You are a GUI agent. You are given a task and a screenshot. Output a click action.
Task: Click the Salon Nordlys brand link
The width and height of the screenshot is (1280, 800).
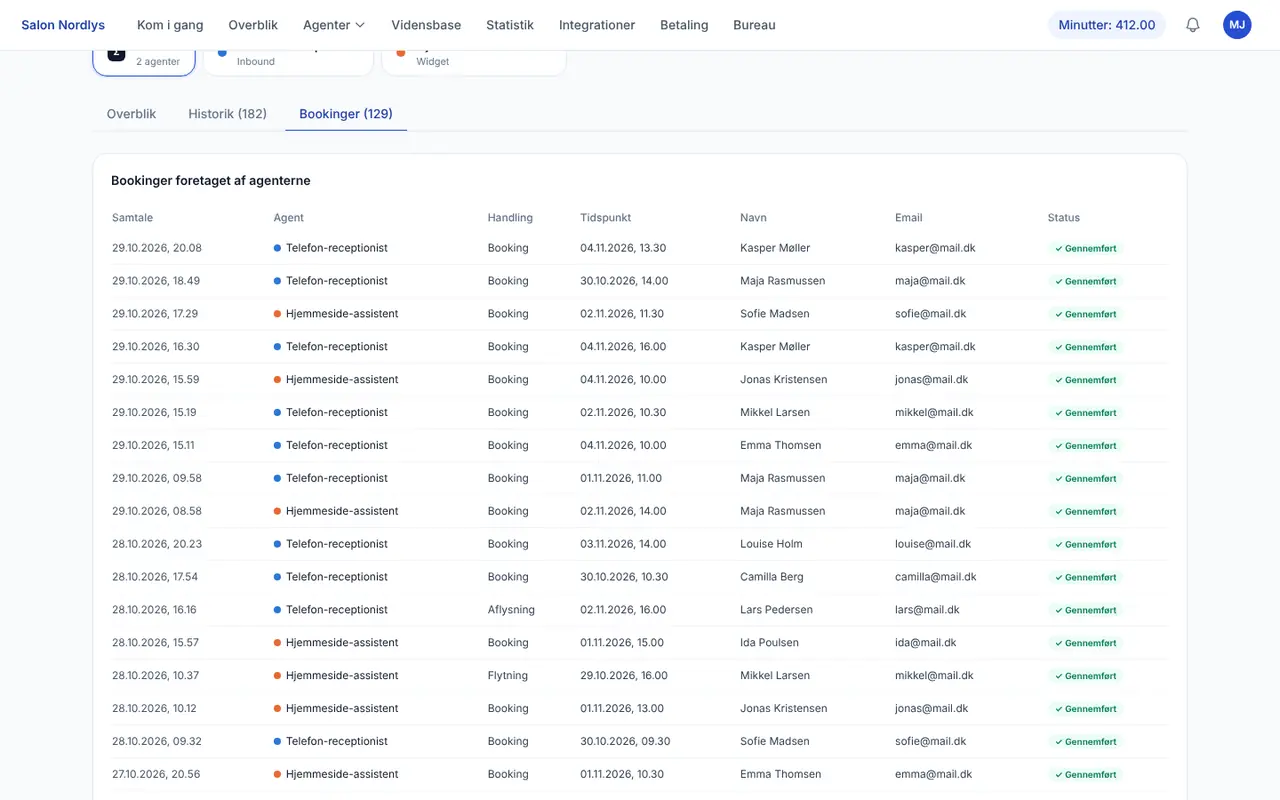coord(63,25)
